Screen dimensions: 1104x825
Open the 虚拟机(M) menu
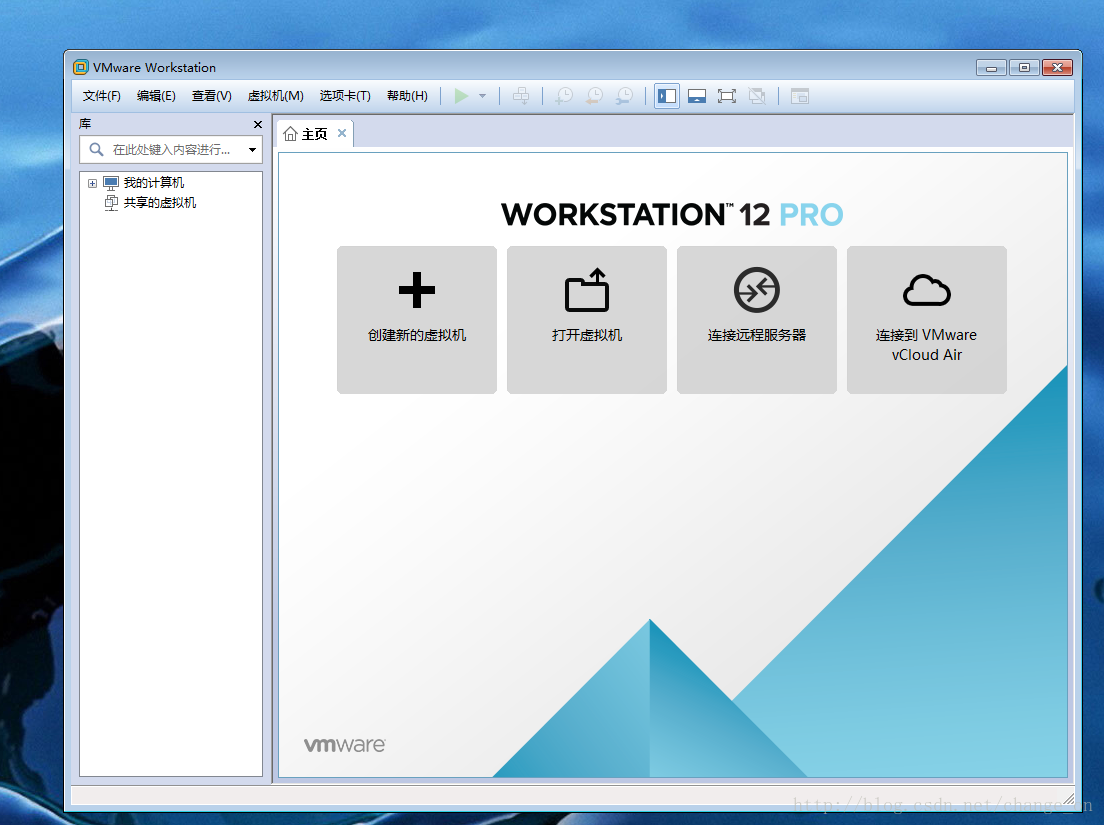[x=275, y=96]
